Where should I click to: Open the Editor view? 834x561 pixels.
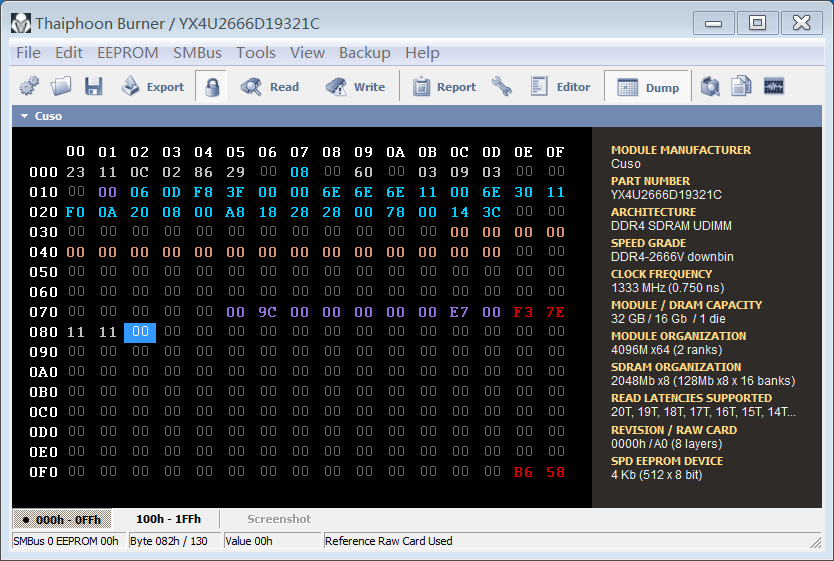coord(560,87)
